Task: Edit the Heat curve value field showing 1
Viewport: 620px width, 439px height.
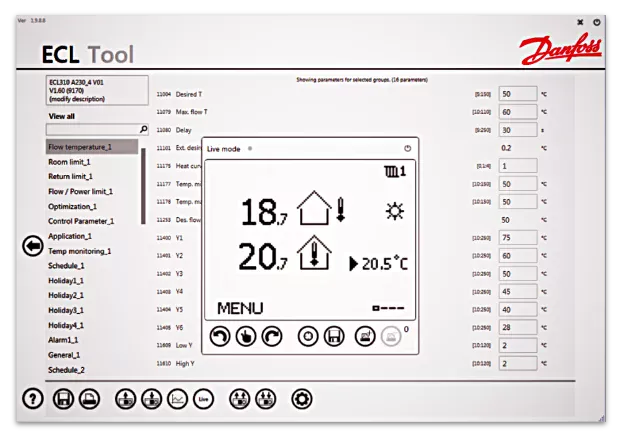Action: pyautogui.click(x=518, y=166)
